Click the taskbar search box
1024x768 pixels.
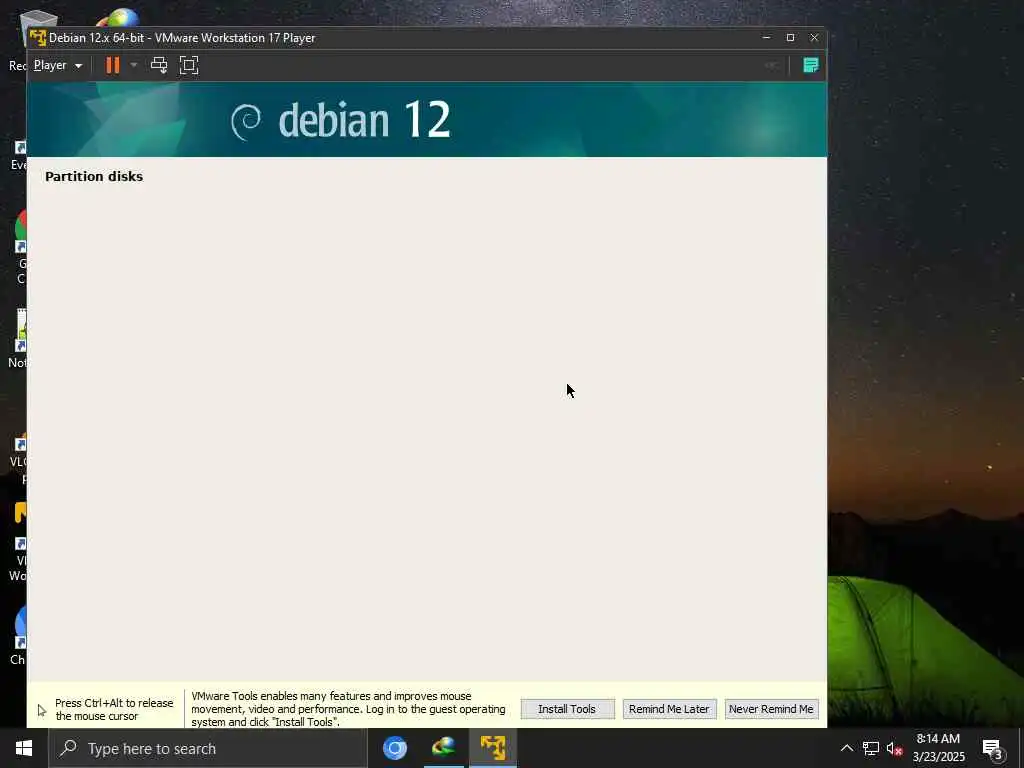[208, 748]
